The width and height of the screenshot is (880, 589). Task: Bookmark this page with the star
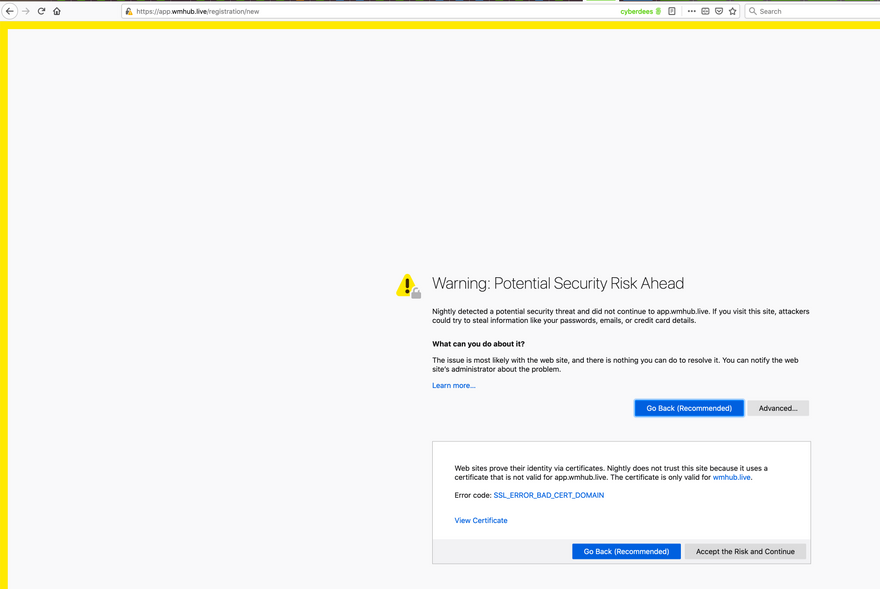pos(732,11)
